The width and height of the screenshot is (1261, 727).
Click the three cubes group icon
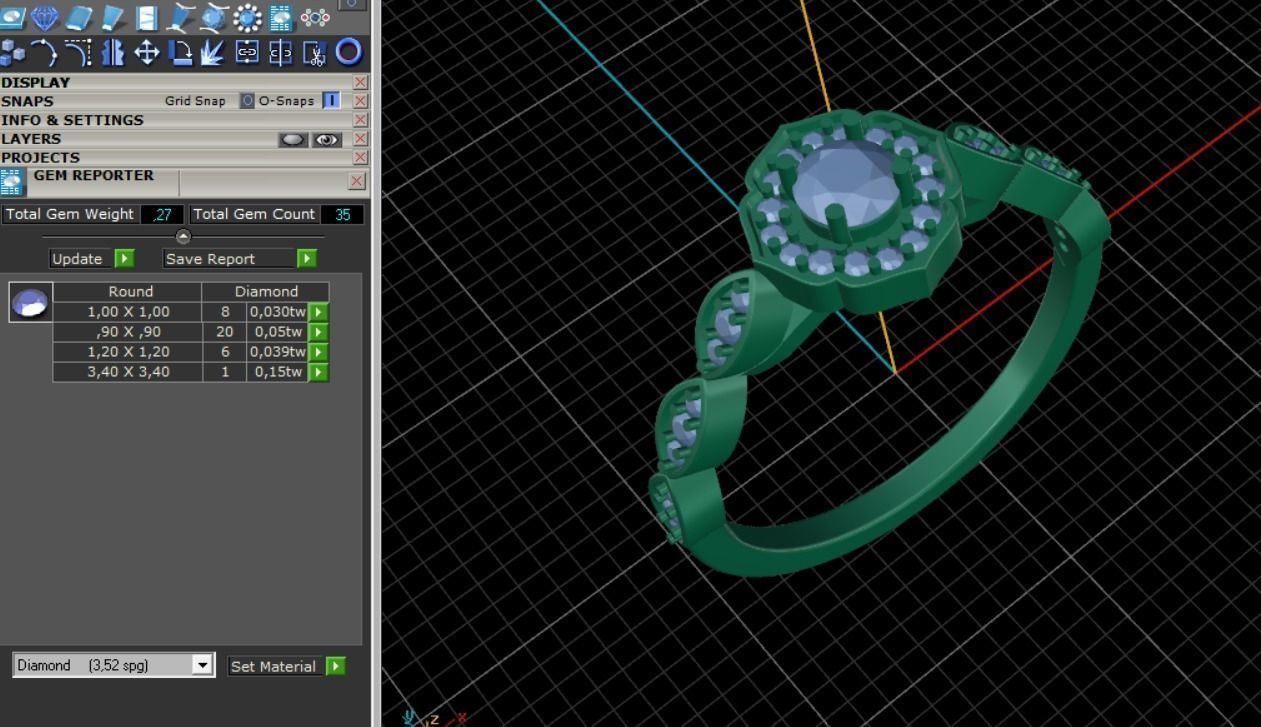(13, 52)
